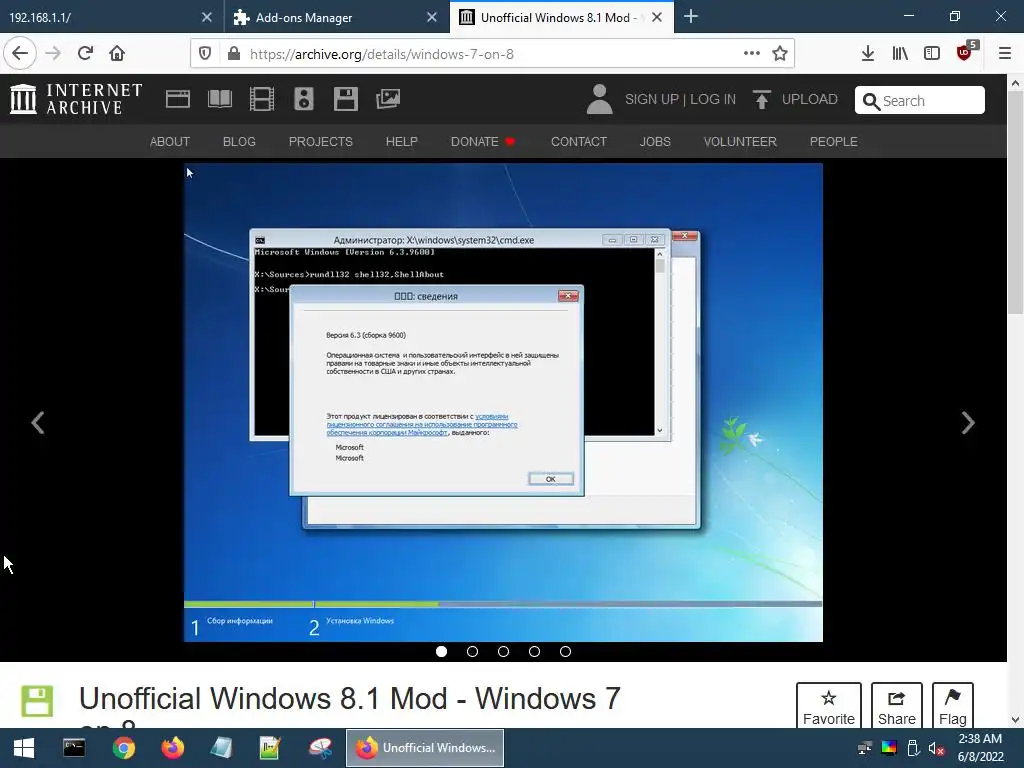Open page actions three-dot menu
The height and width of the screenshot is (768, 1024).
click(x=752, y=54)
